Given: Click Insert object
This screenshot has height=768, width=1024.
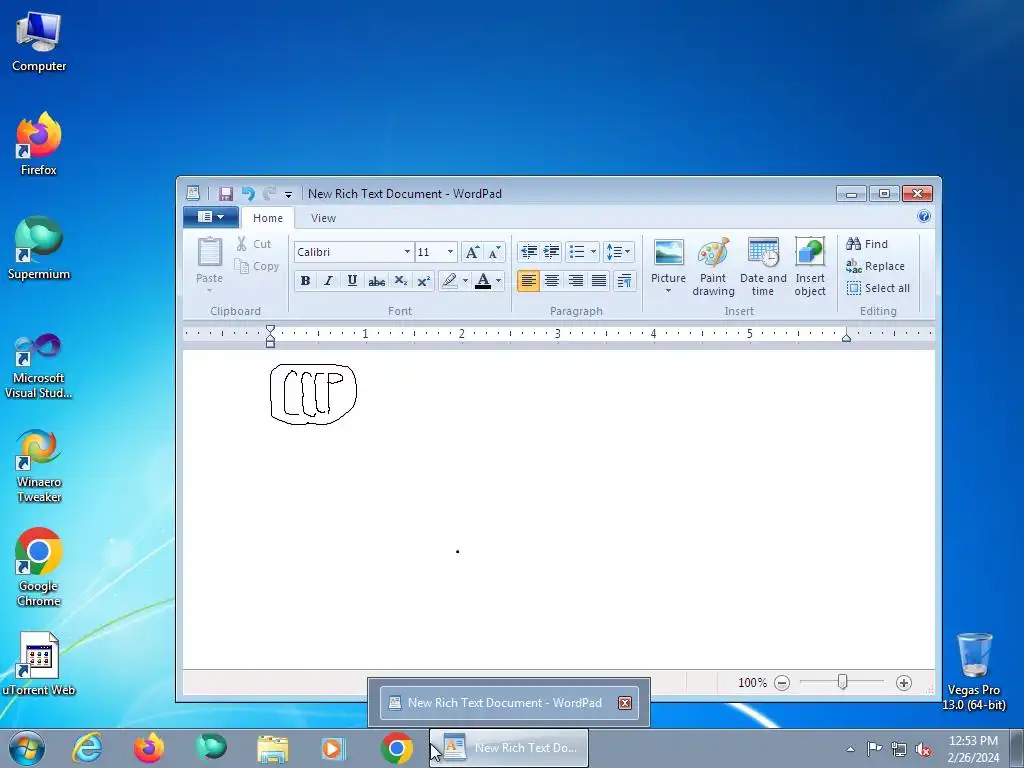Looking at the screenshot, I should (810, 266).
